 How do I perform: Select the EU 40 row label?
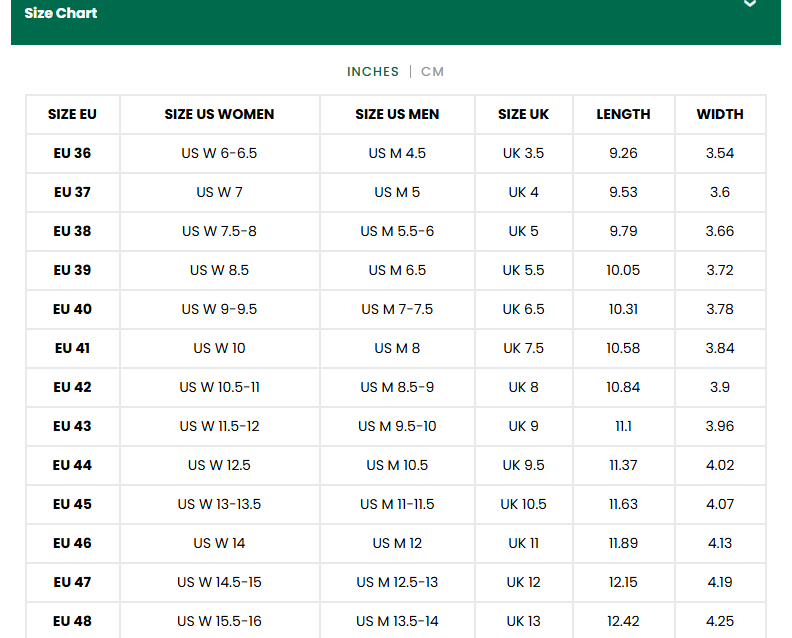pos(72,309)
